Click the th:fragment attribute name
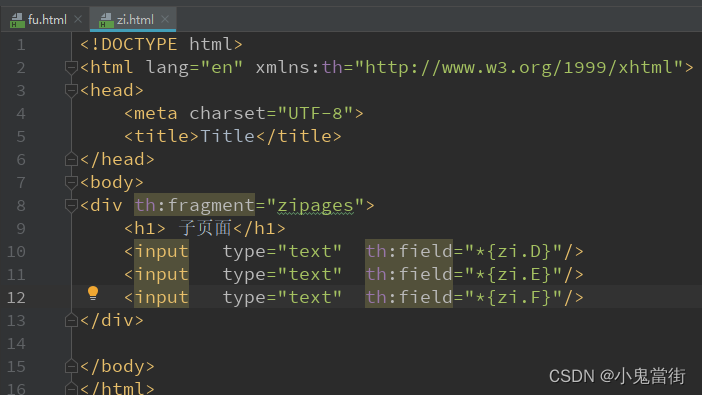 click(x=195, y=206)
